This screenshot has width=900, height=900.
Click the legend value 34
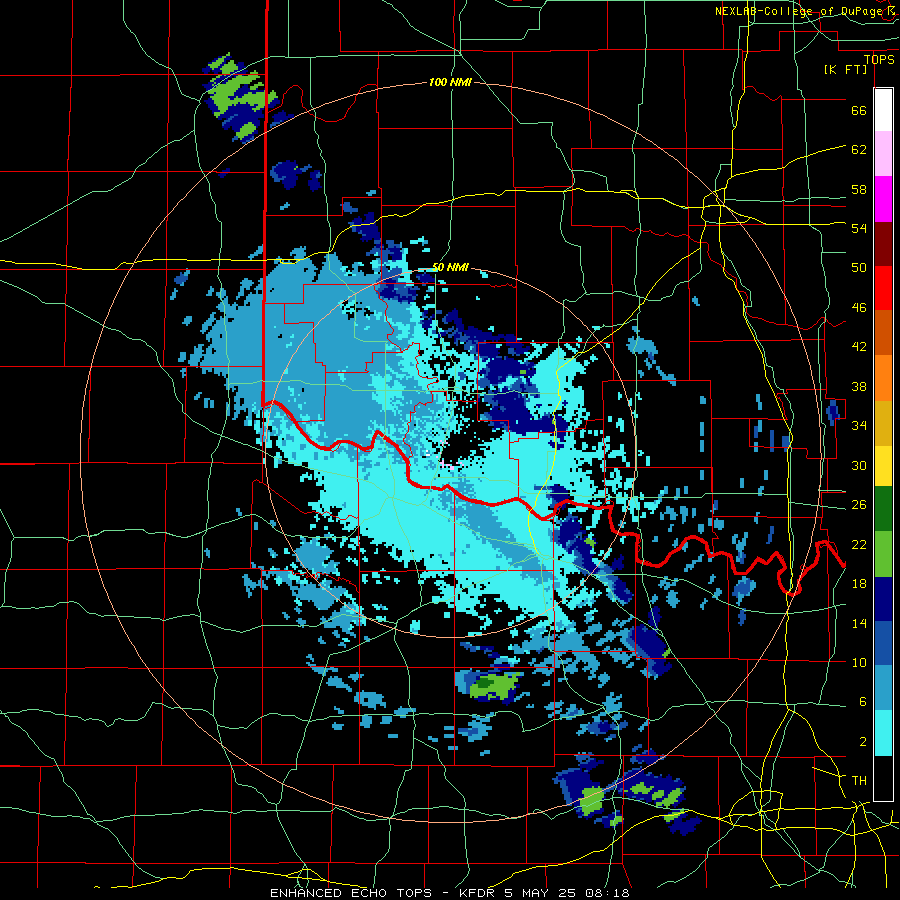tap(859, 425)
